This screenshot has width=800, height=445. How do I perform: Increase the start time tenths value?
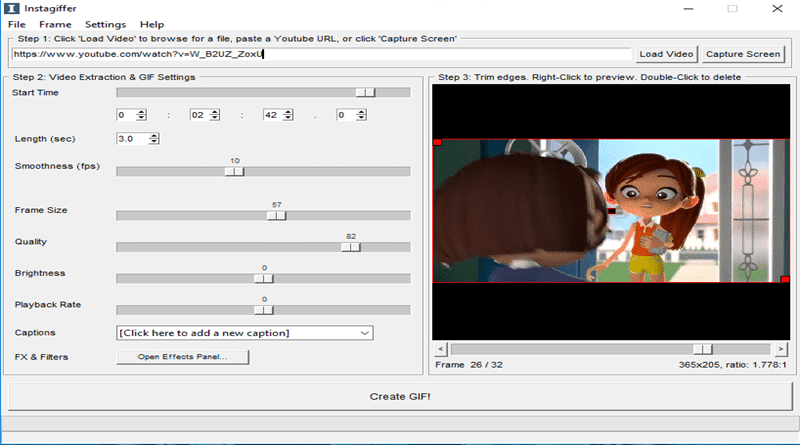click(362, 112)
